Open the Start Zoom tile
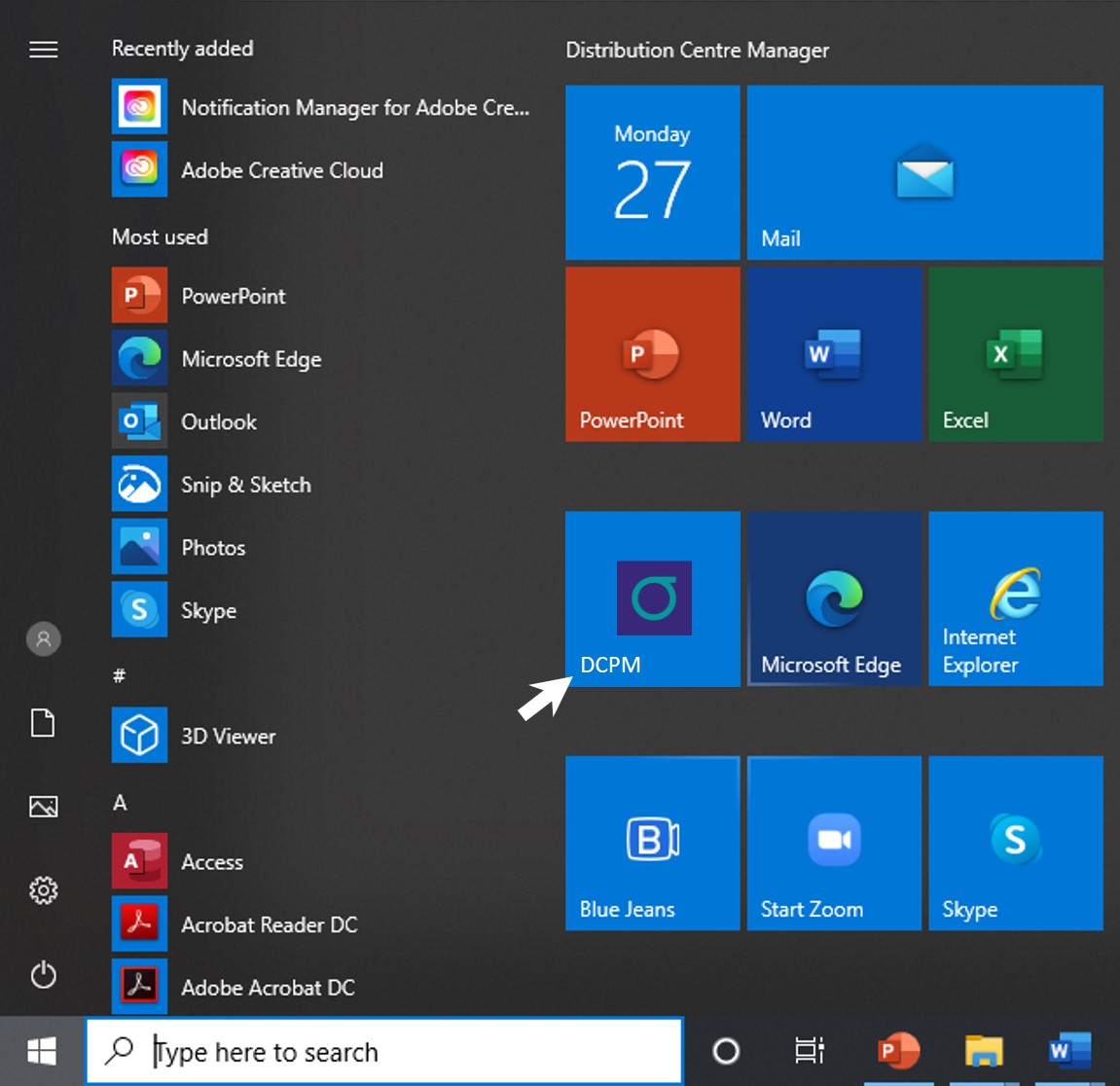This screenshot has height=1086, width=1120. [834, 842]
